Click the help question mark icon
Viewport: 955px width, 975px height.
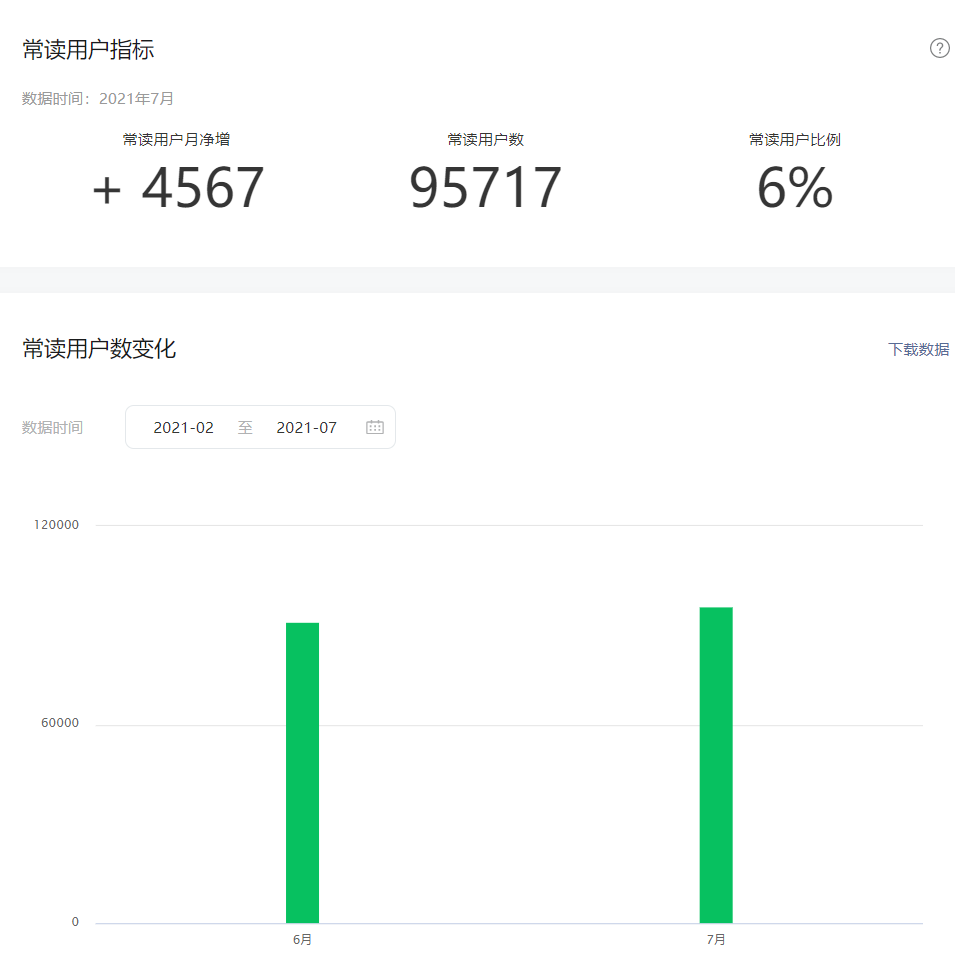tap(939, 48)
